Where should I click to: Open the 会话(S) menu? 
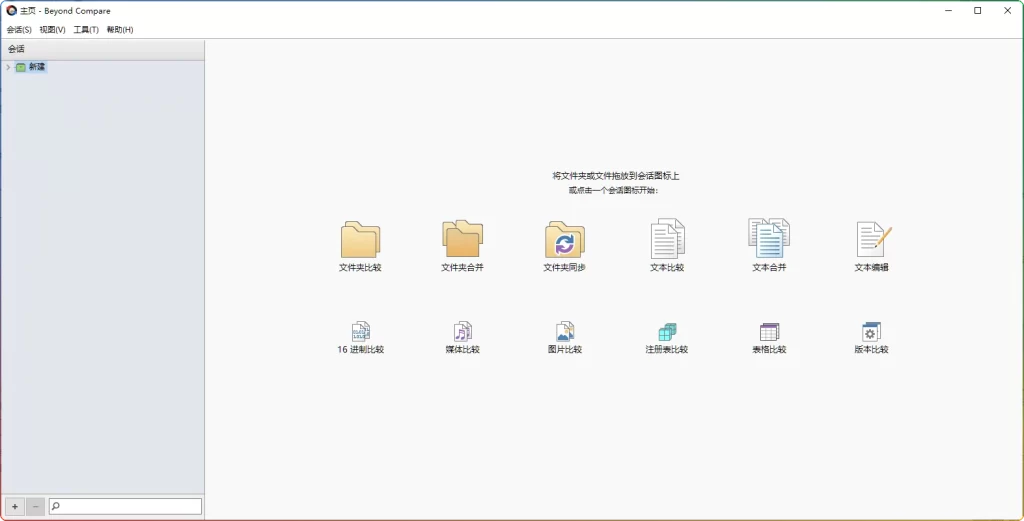19,30
